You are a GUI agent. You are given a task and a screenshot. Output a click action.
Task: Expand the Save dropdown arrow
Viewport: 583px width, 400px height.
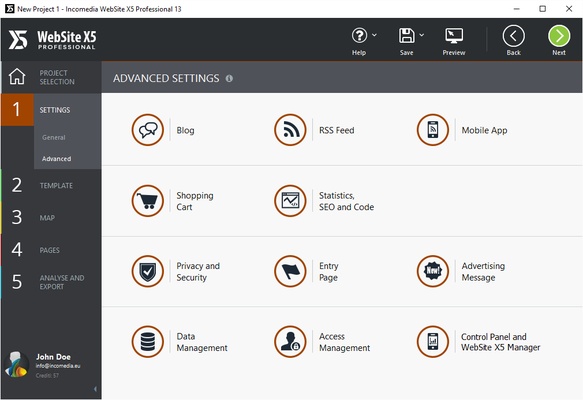tap(422, 35)
